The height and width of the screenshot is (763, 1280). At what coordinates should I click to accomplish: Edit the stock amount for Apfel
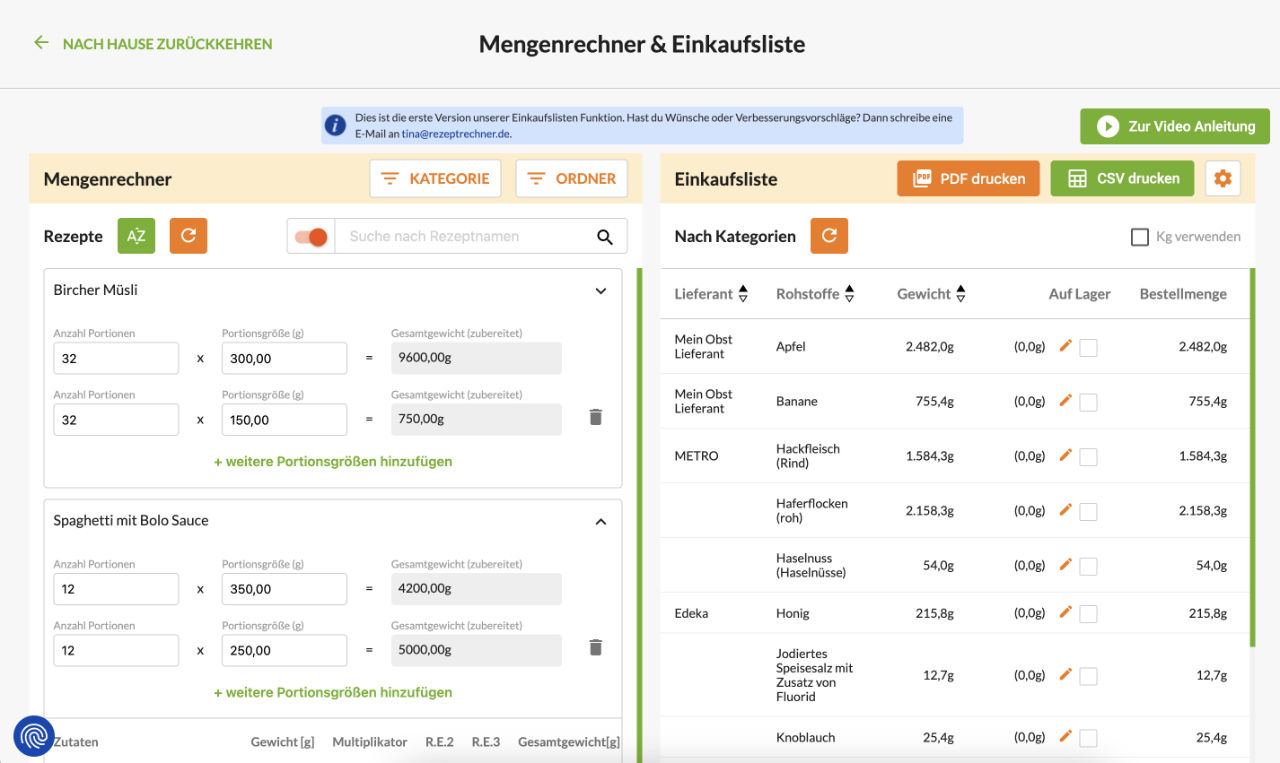click(x=1064, y=346)
